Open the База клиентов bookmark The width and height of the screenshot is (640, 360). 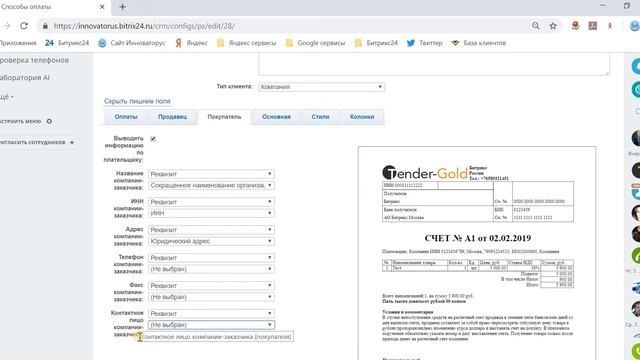[479, 43]
